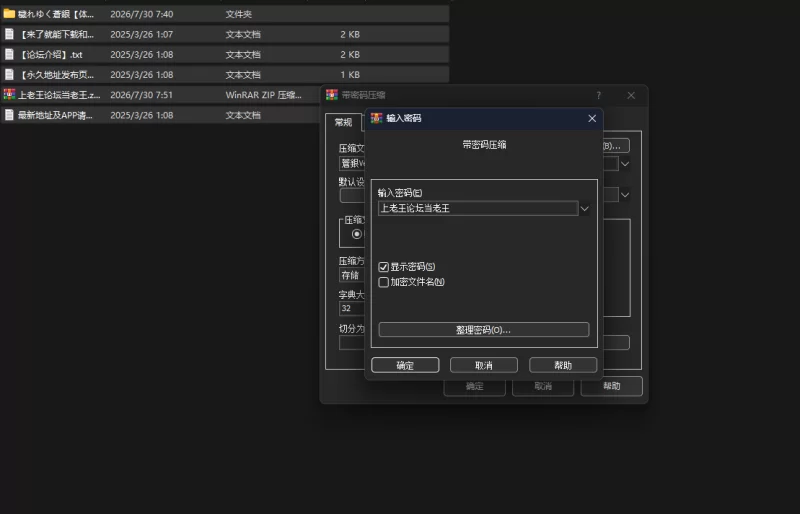The height and width of the screenshot is (514, 800).
Task: Click 确定 in the 输入密码 dialog
Action: pos(405,365)
